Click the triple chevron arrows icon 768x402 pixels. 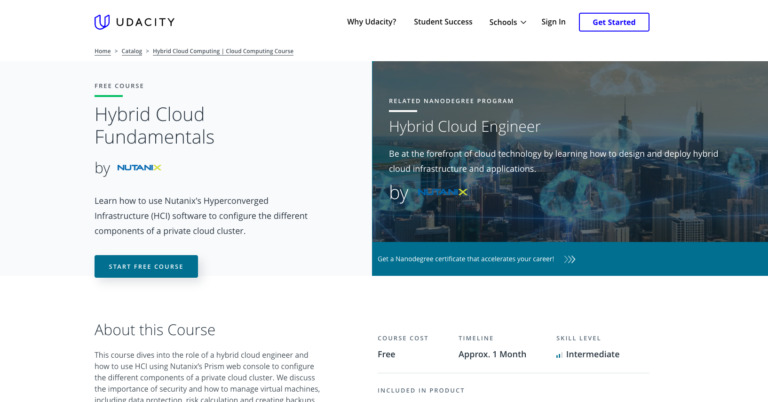569,259
